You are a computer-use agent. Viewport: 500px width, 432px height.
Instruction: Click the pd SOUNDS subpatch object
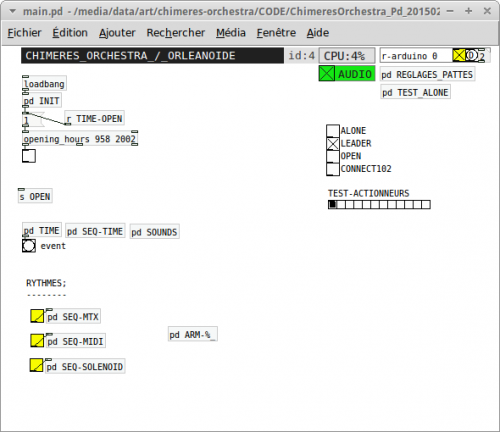155,232
